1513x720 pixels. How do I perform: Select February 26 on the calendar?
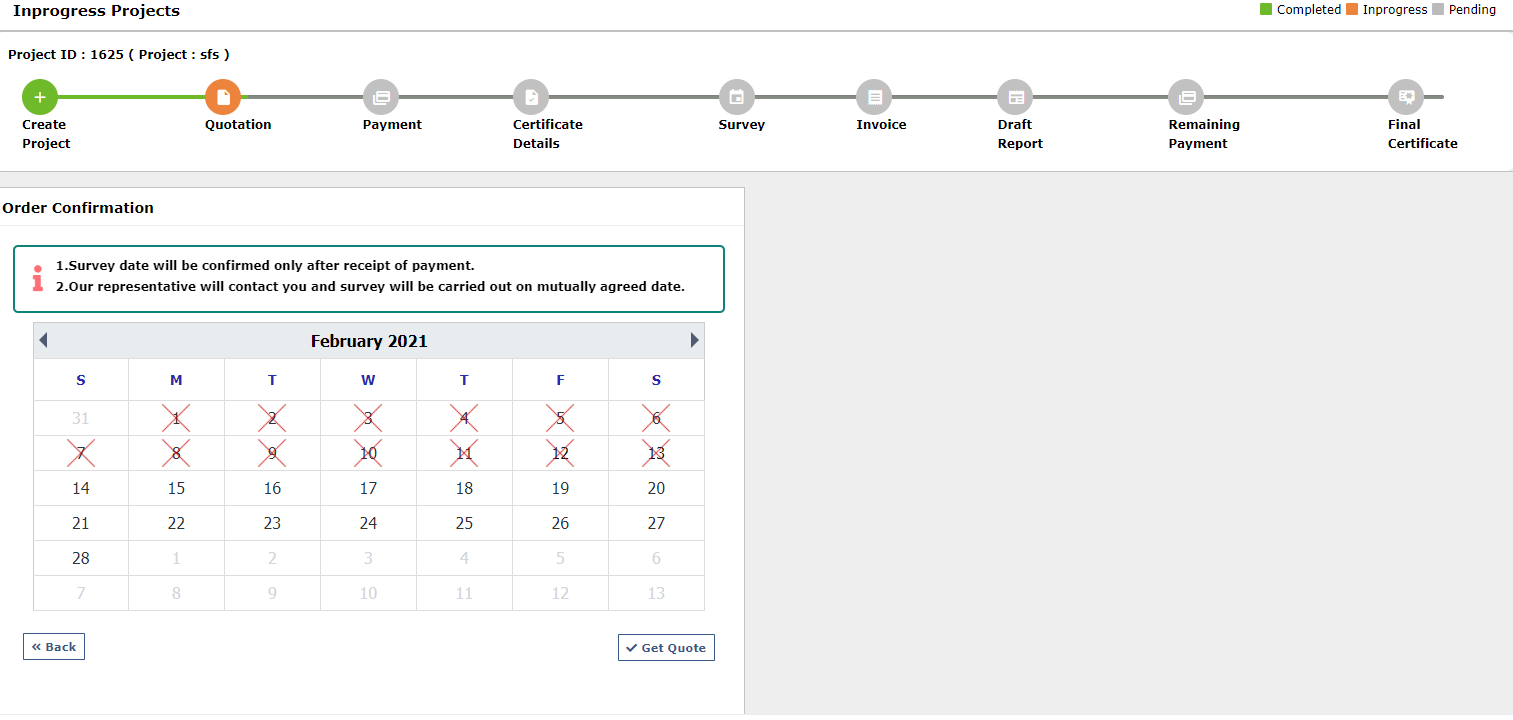[560, 523]
